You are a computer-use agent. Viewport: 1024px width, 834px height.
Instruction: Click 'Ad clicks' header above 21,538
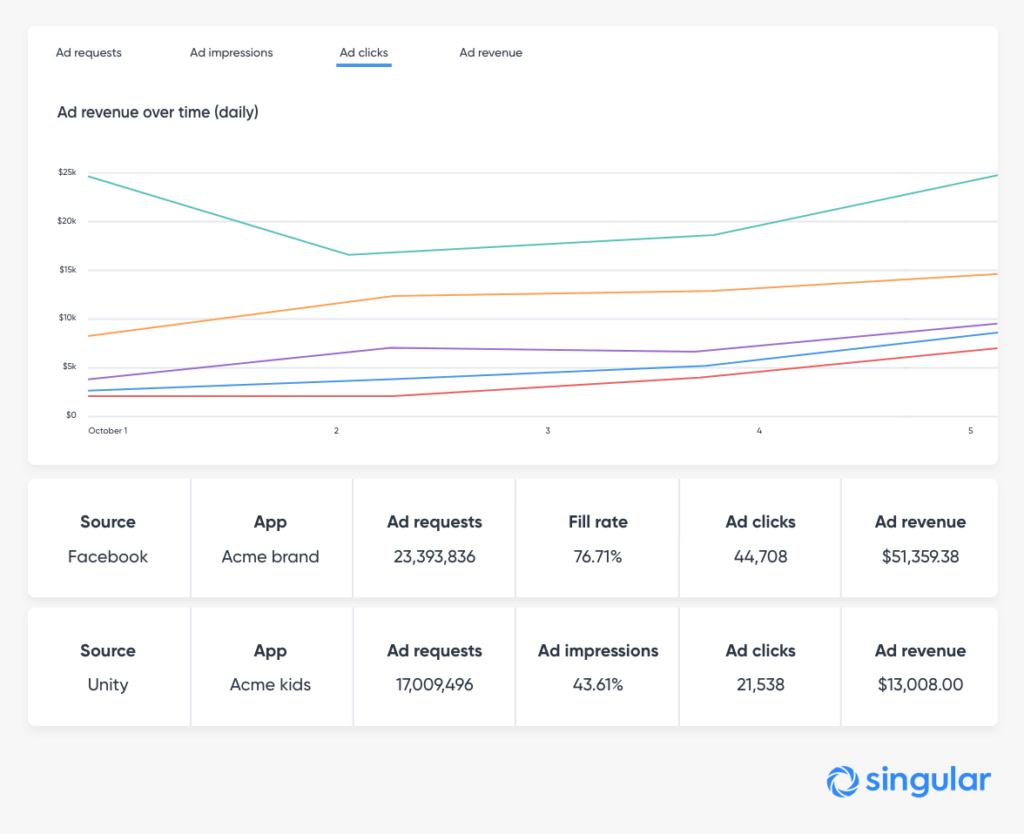click(x=760, y=650)
